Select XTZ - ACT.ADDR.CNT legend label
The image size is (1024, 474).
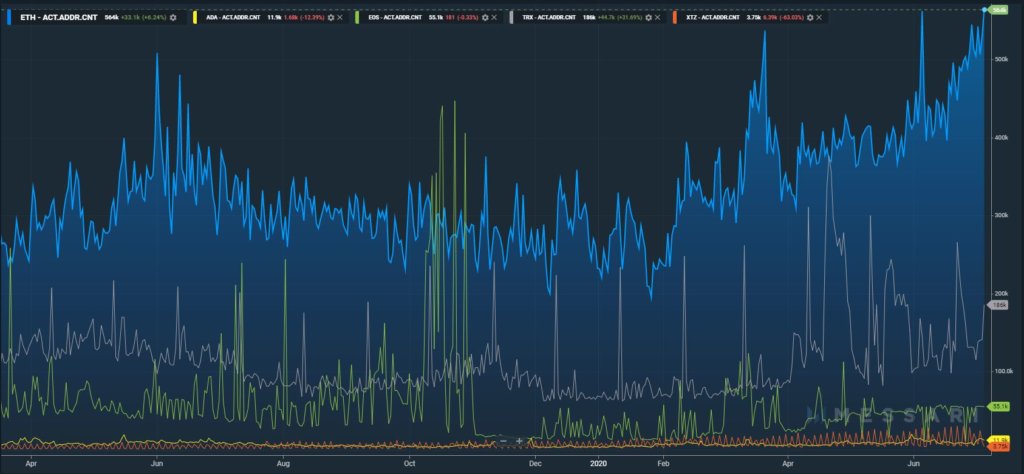click(x=712, y=18)
